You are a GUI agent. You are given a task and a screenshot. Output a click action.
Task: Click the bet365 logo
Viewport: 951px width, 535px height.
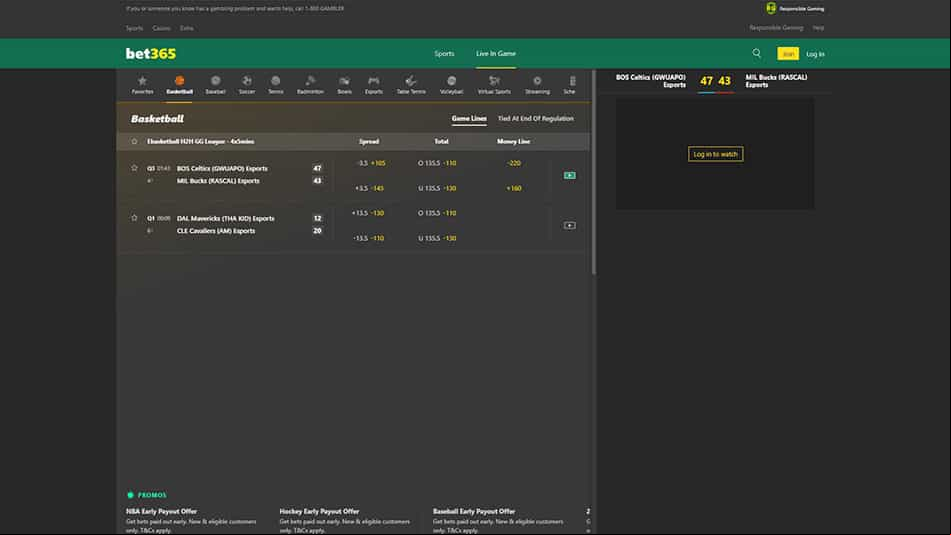point(150,53)
